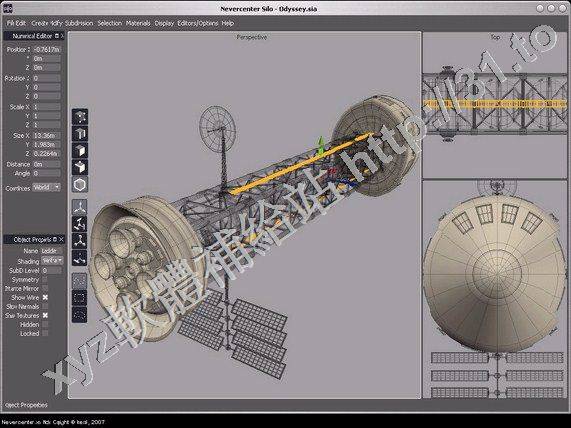Open the Edit menu
571x428 pixels.
(x=21, y=23)
